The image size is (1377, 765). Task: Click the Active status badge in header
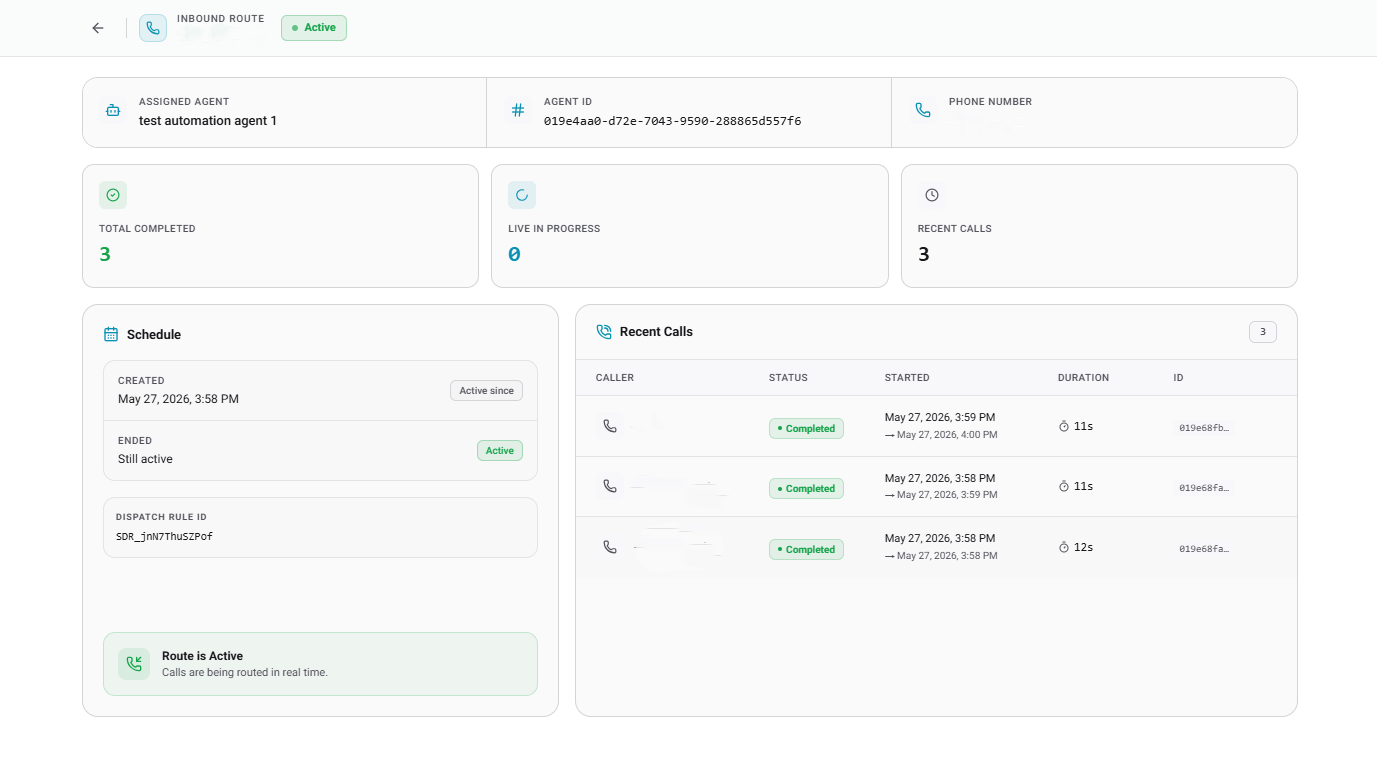point(314,28)
